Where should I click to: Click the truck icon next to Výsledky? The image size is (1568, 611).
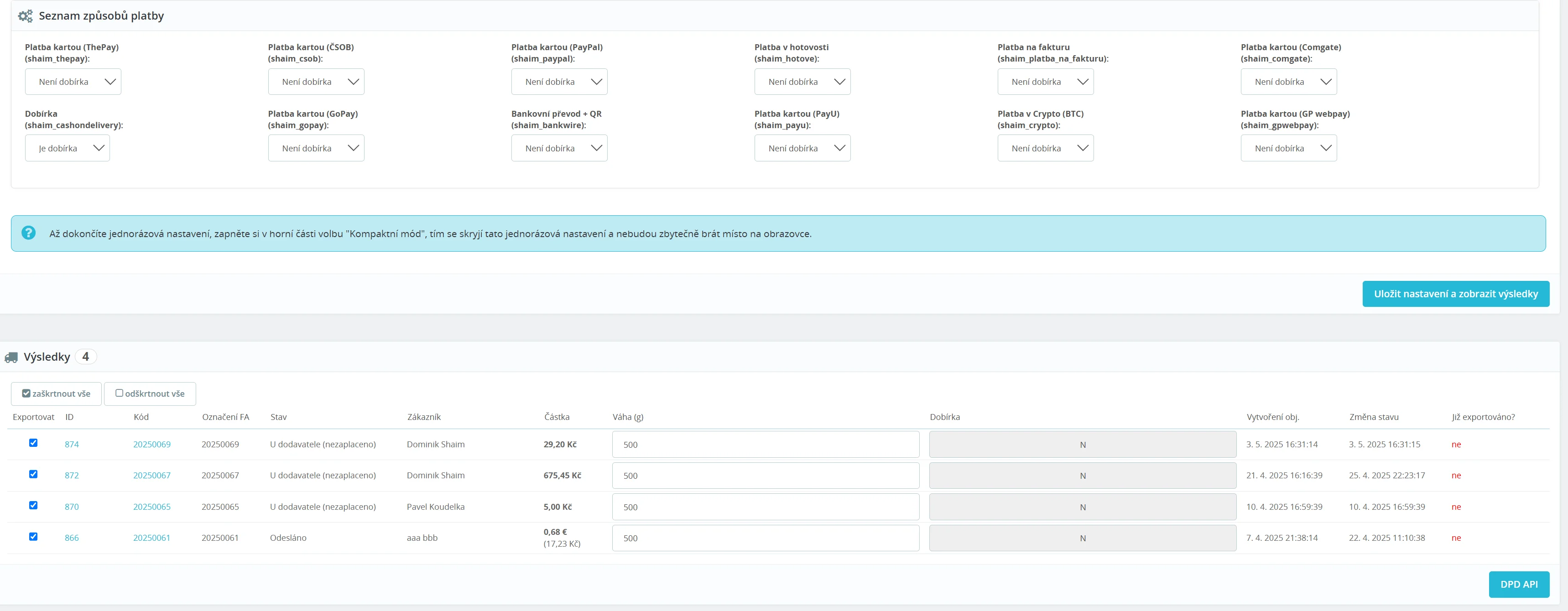pos(11,357)
